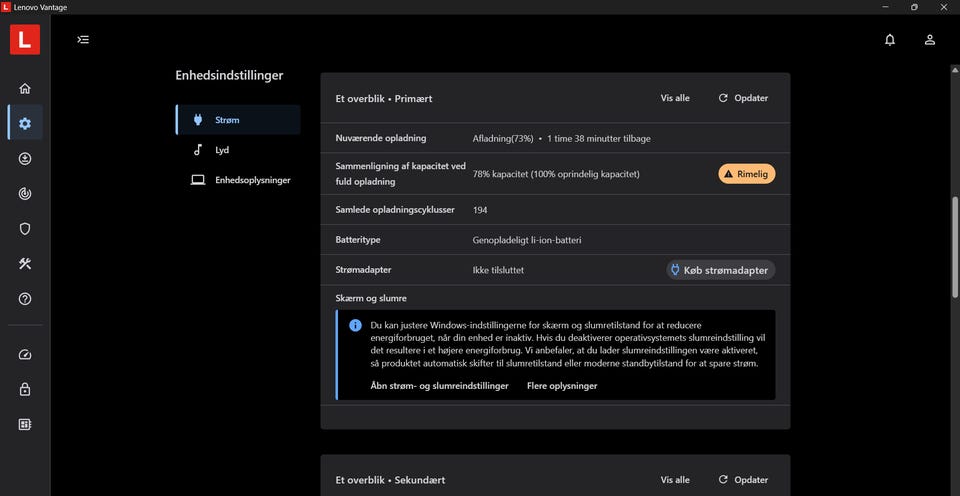Open system update download icon

[25, 159]
